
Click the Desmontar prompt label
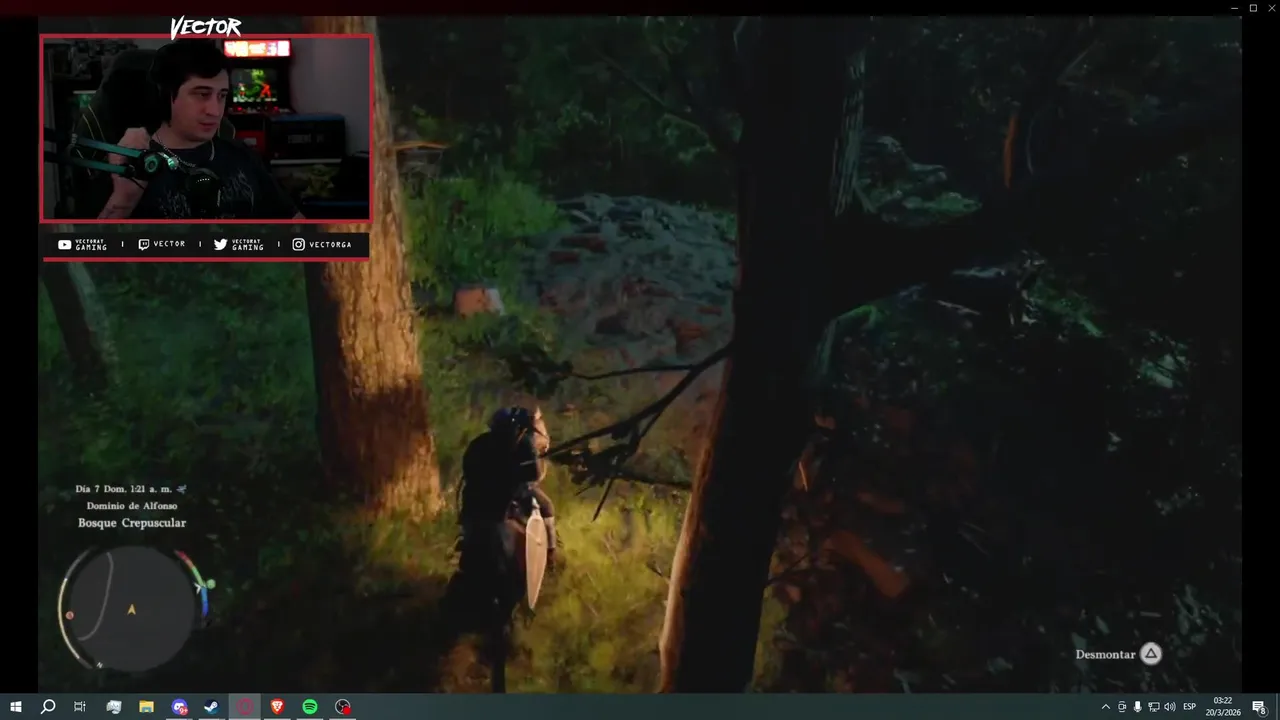[x=1105, y=654]
